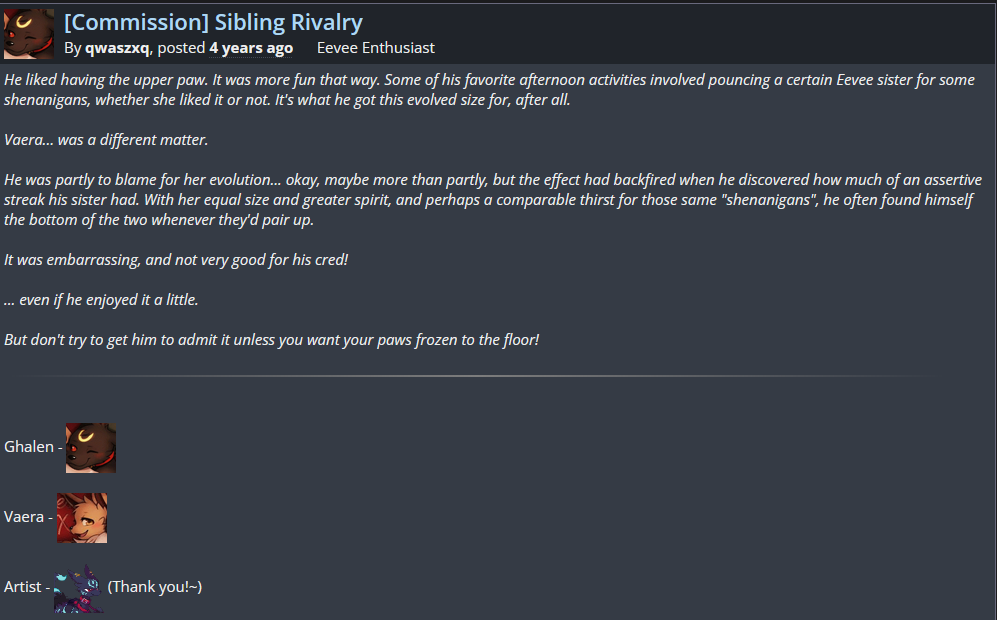The width and height of the screenshot is (997, 620).
Task: Open the Artist's avatar icon
Action: (78, 587)
